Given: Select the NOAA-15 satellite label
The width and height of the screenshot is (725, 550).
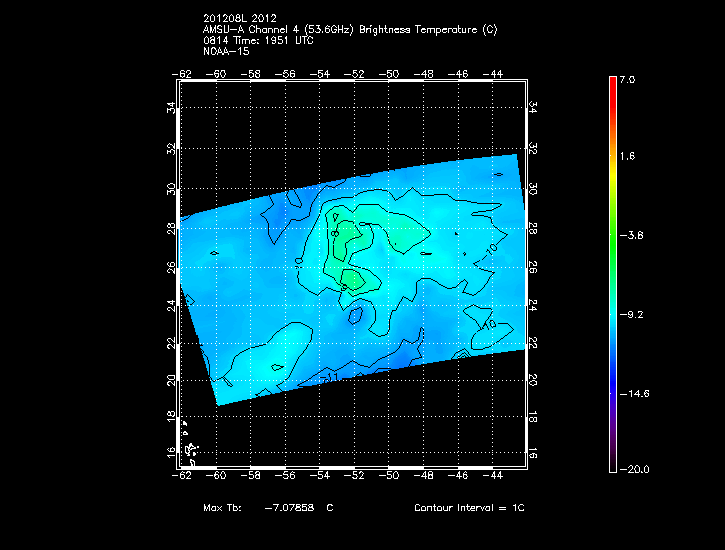Looking at the screenshot, I should point(226,51).
